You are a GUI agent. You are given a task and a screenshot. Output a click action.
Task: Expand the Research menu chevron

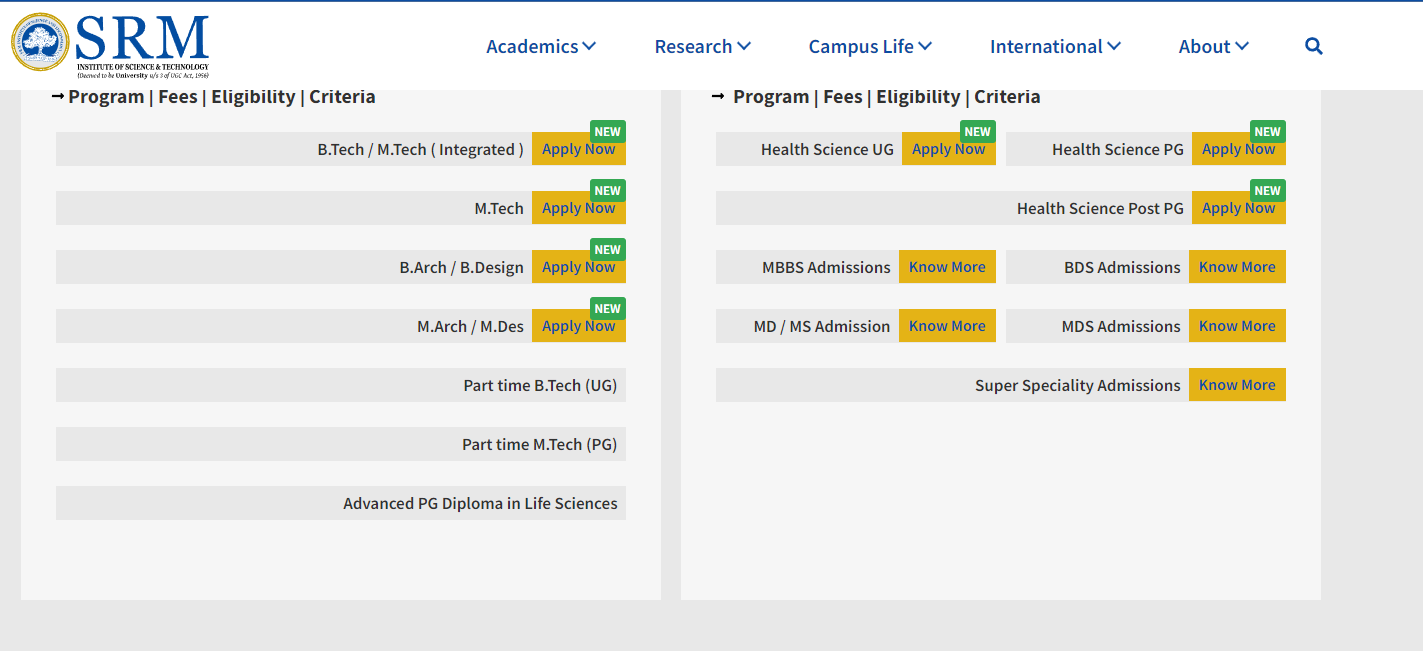tap(744, 46)
